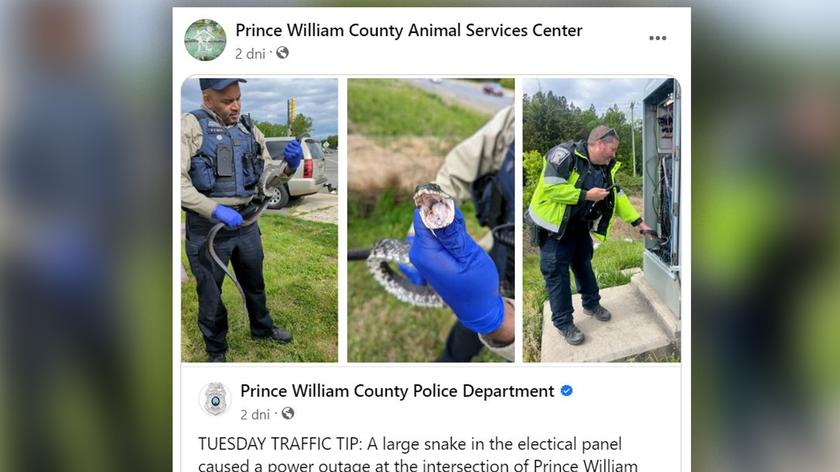Open photo of officer holding snake
Viewport: 840px width, 472px height.
(x=260, y=220)
